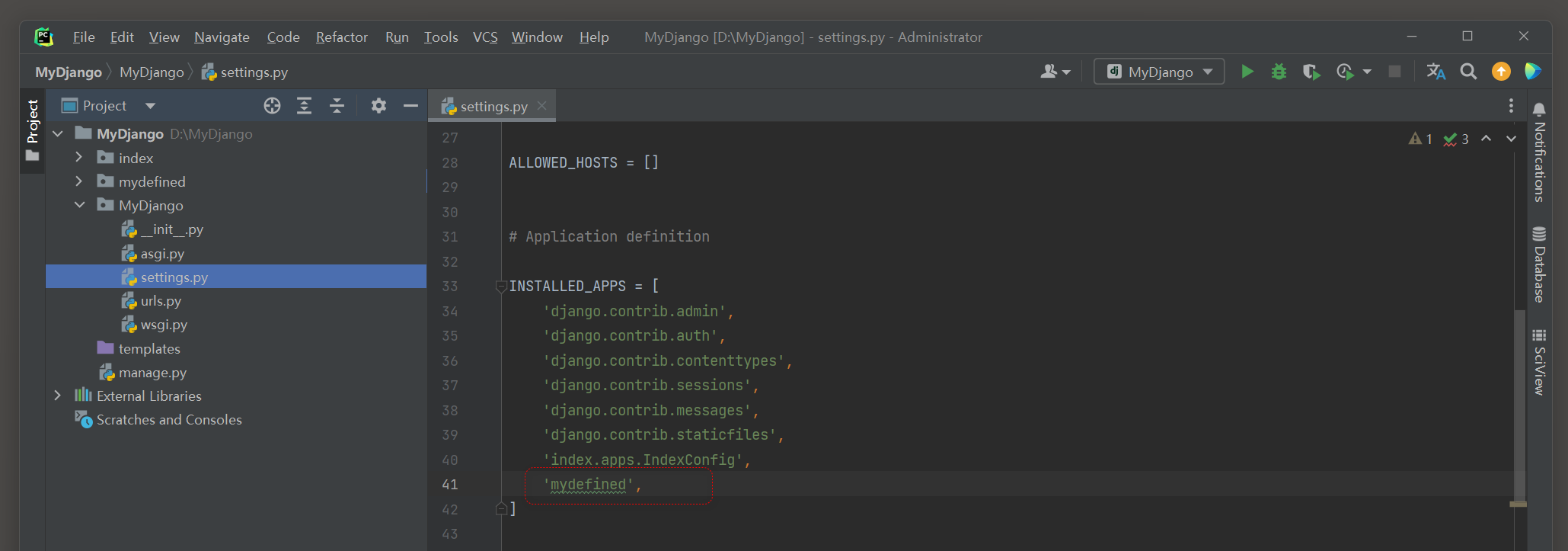Click the stop square icon
Viewport: 1568px width, 551px height.
(x=1394, y=72)
